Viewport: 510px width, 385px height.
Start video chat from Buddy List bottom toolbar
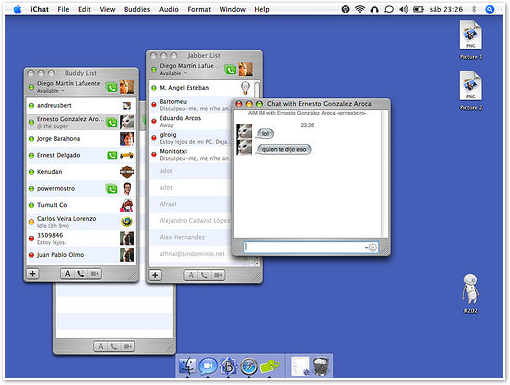coord(94,274)
